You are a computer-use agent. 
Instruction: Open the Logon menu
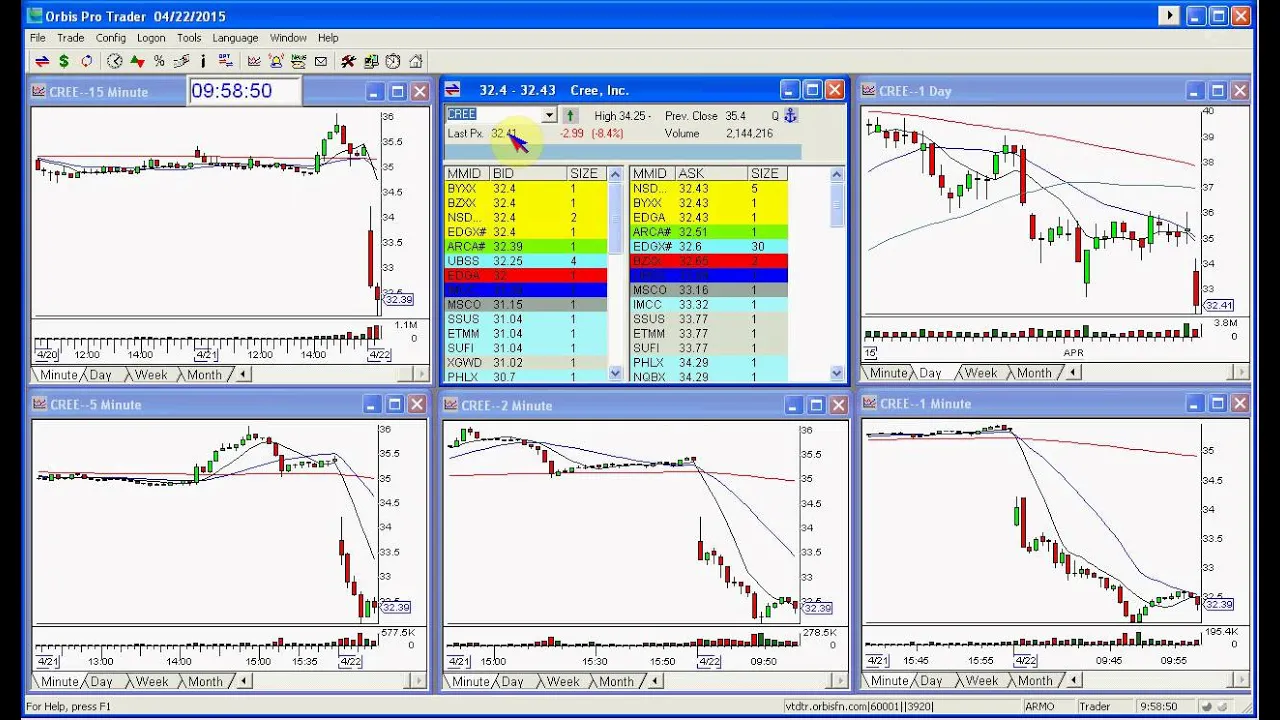pos(151,38)
